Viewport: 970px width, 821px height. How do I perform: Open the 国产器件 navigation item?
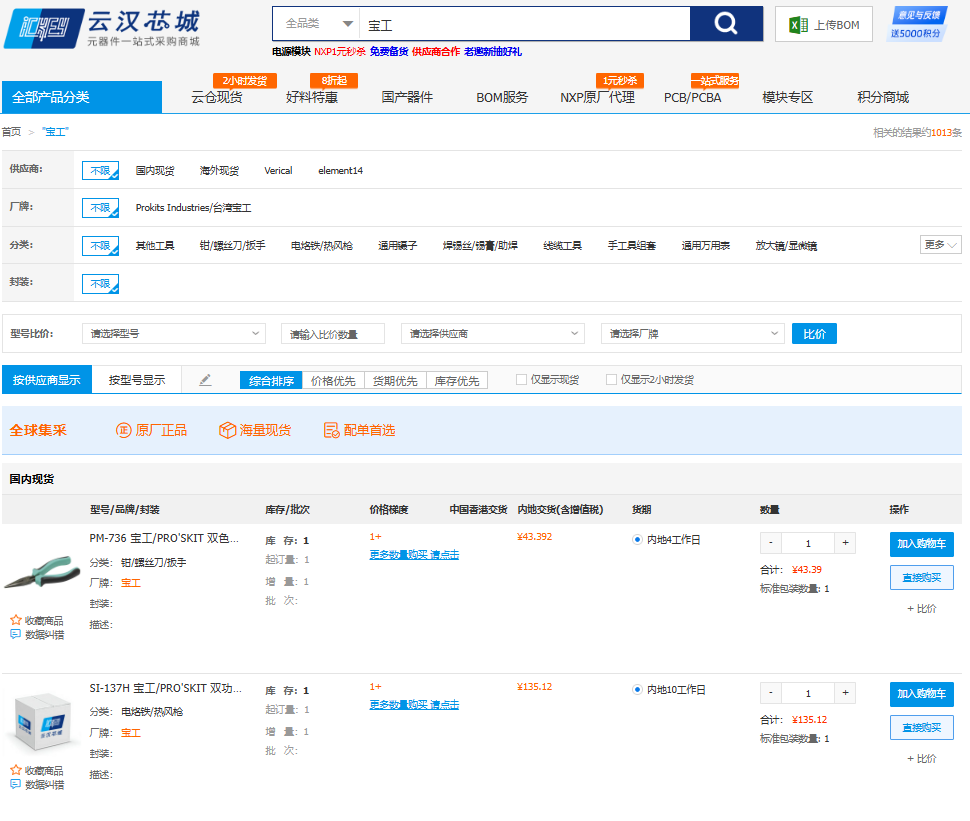point(407,97)
